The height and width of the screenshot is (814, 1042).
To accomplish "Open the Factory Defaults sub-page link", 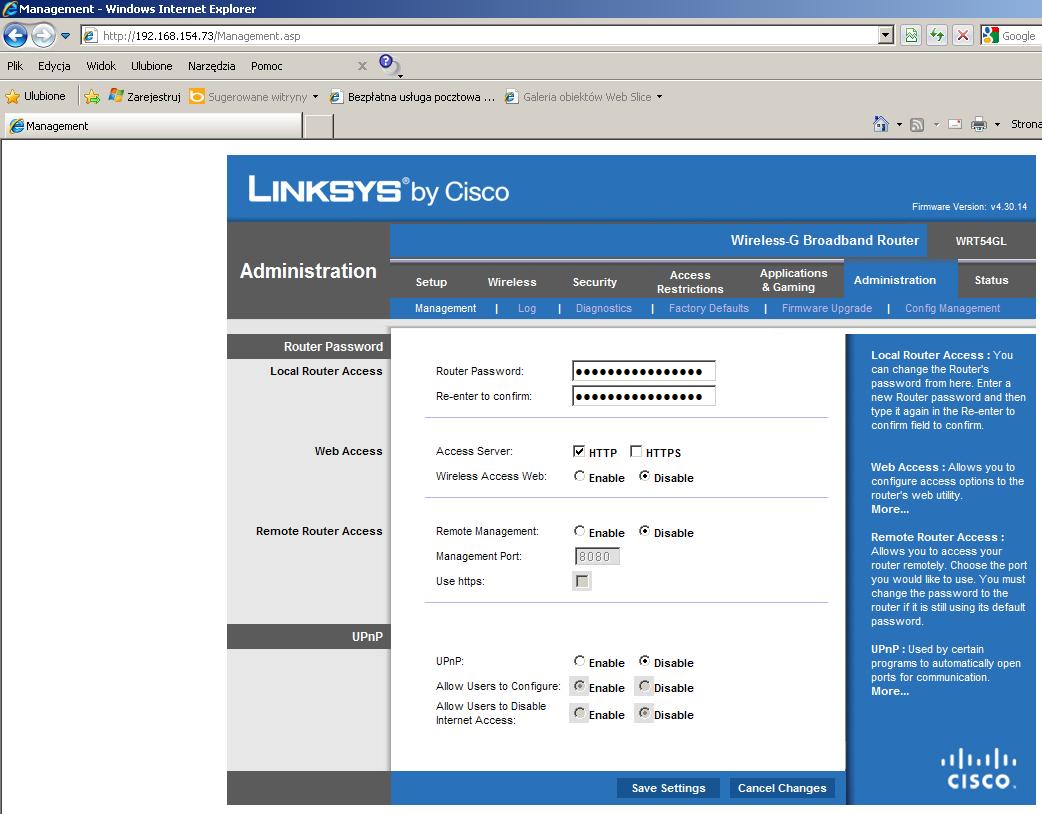I will tap(708, 308).
